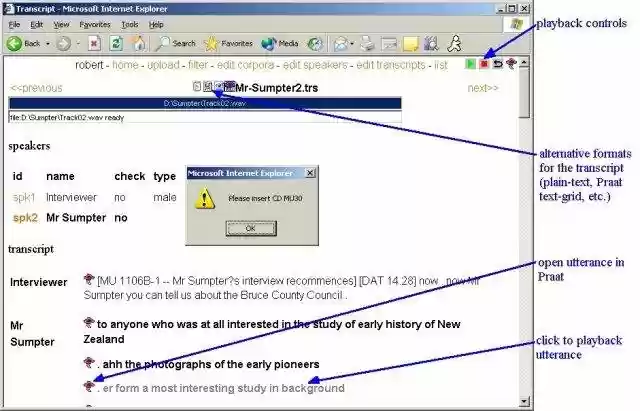Image resolution: width=640 pixels, height=411 pixels.
Task: Click second transcript format icon before Mr-Sumpter2.trs
Action: [x=208, y=86]
